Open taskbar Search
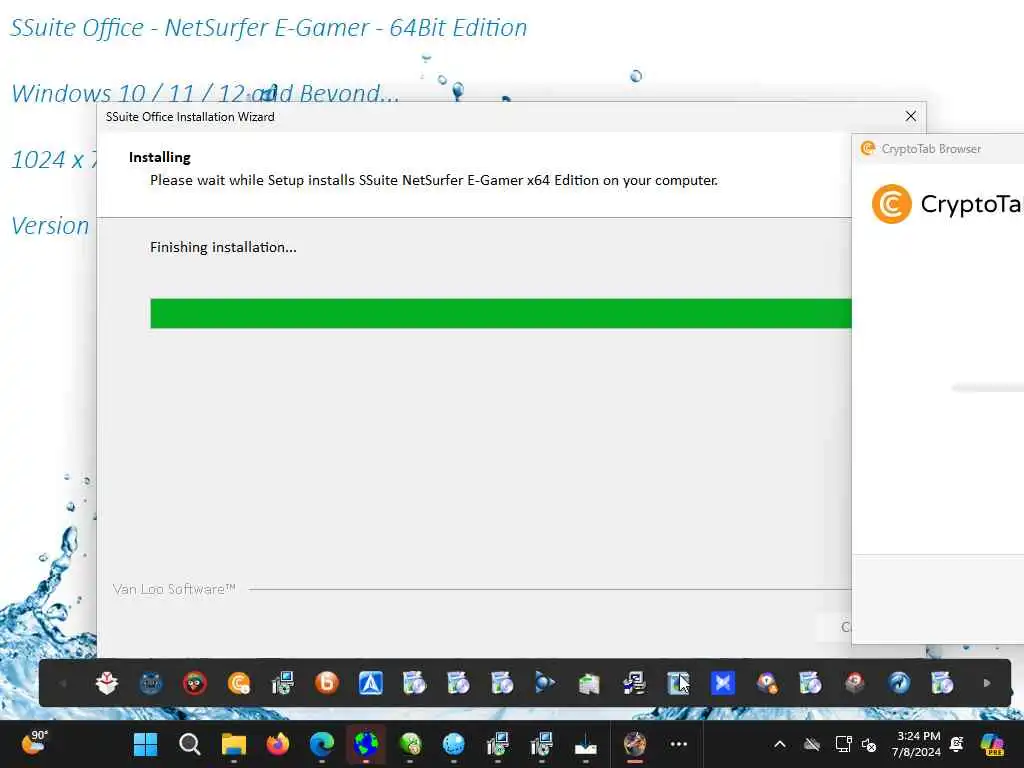The width and height of the screenshot is (1024, 768). (189, 744)
